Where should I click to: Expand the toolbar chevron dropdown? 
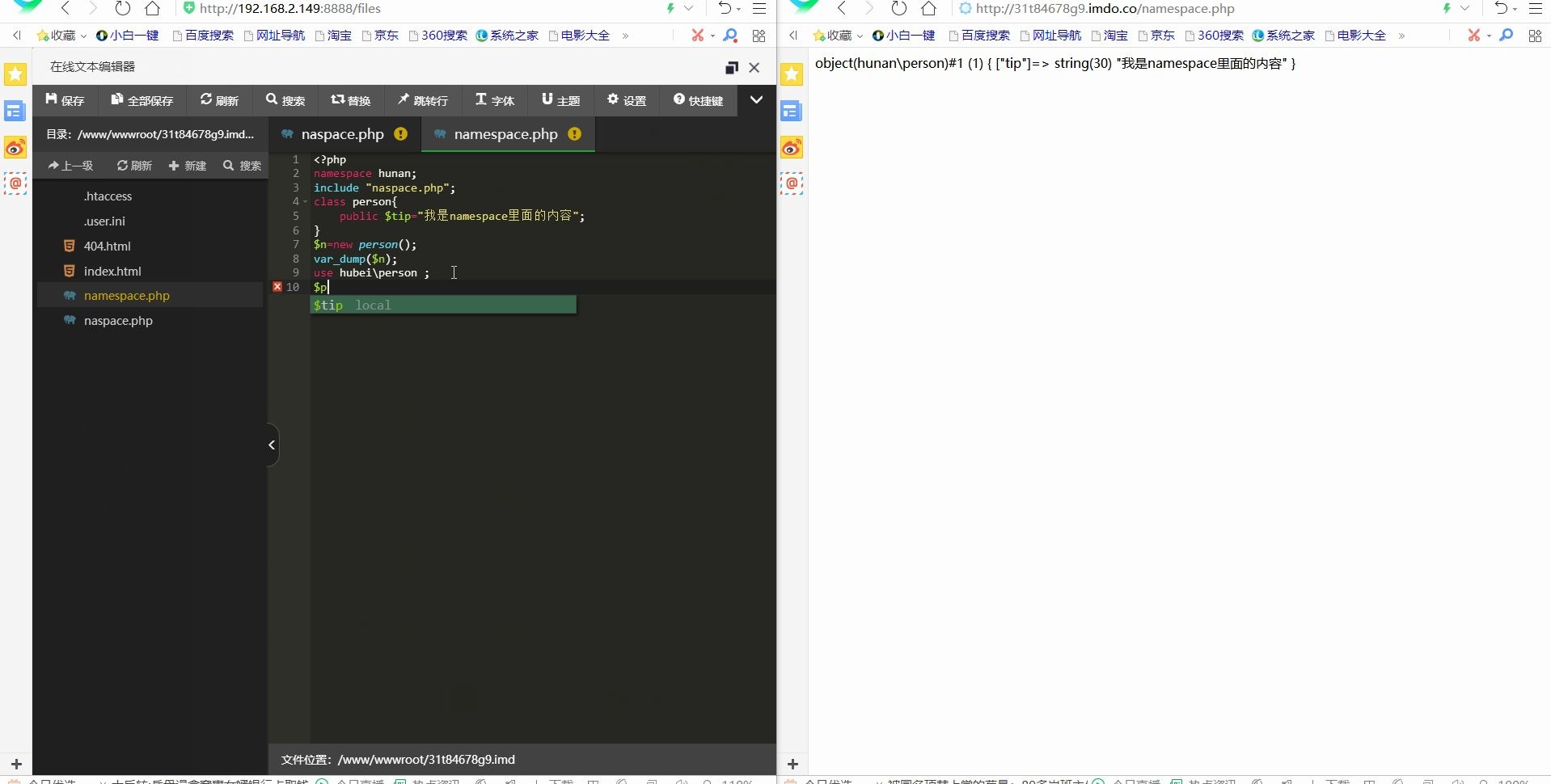756,100
